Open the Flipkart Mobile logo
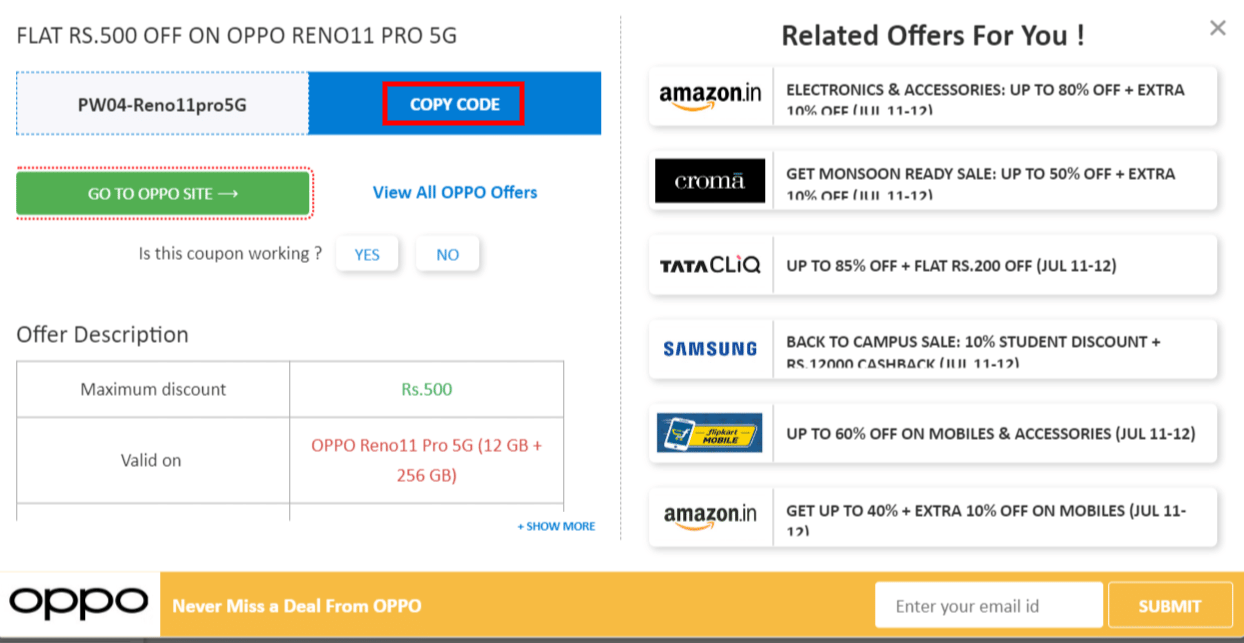Screen dimensions: 1244x643 710,433
